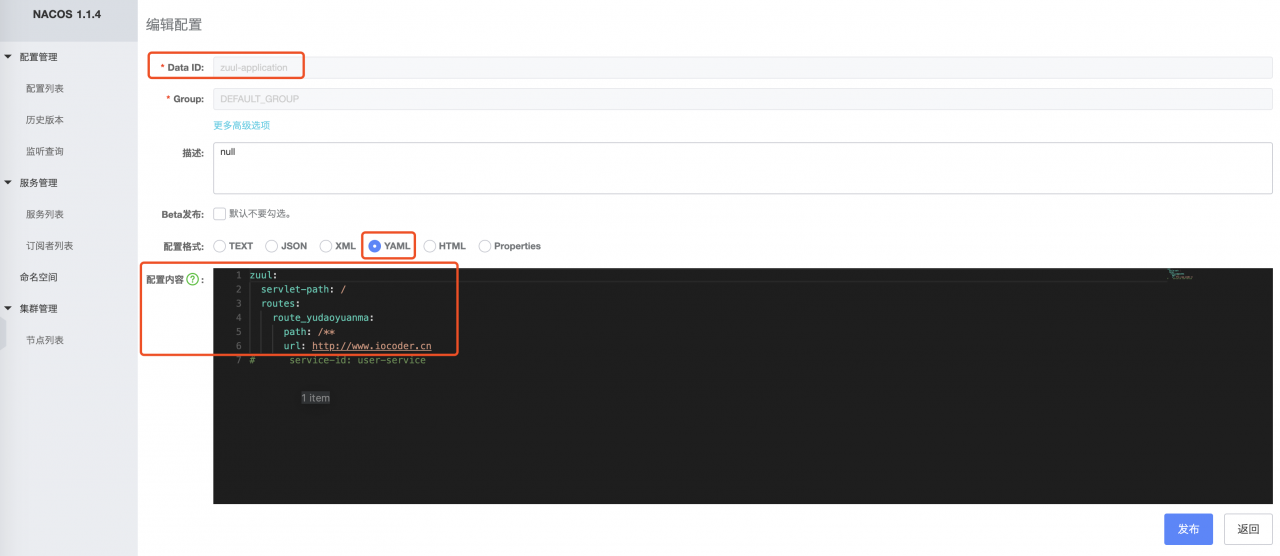1280x556 pixels.
Task: Open 监听查询 in the sidebar
Action: click(45, 152)
